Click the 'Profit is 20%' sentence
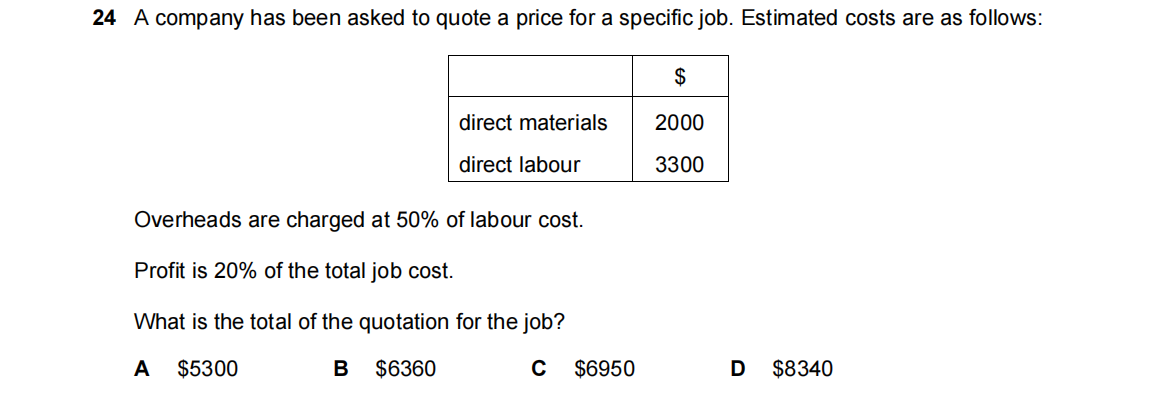The width and height of the screenshot is (1176, 404). [x=293, y=270]
